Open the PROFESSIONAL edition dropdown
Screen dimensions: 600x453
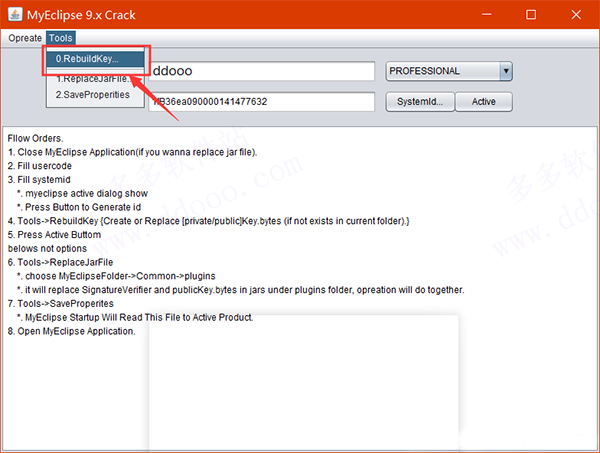tap(449, 71)
